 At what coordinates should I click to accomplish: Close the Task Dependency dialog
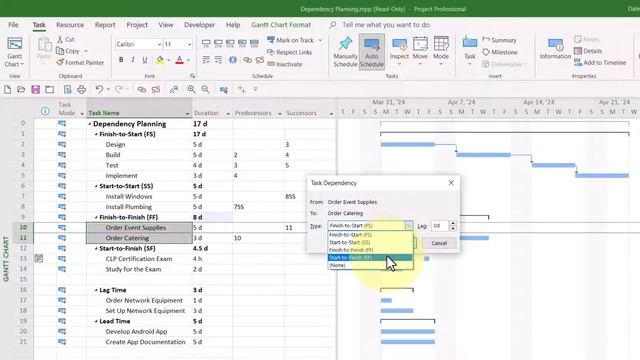tap(451, 183)
